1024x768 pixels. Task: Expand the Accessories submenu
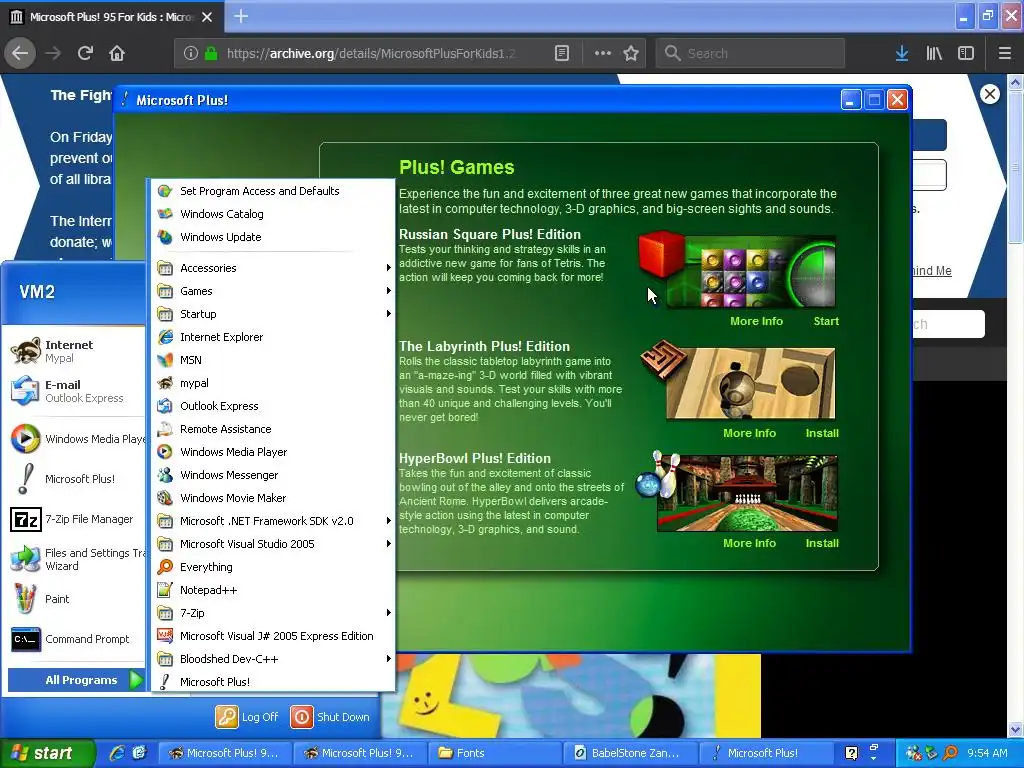pyautogui.click(x=273, y=268)
